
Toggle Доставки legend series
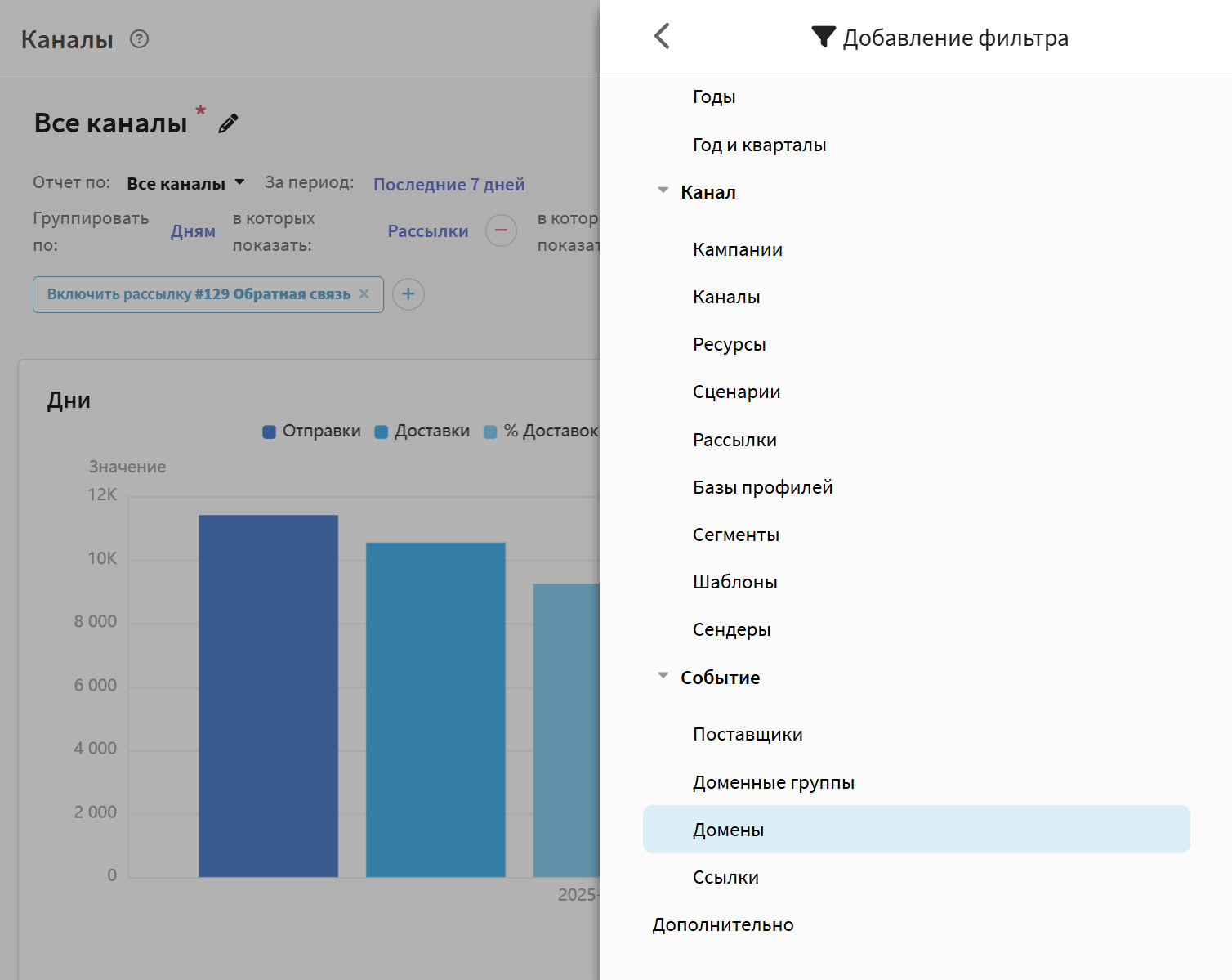click(422, 432)
